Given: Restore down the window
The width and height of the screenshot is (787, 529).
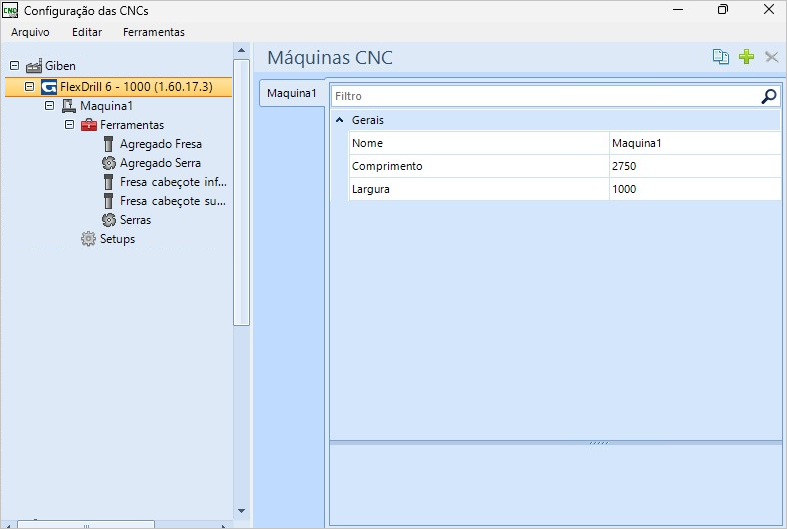Looking at the screenshot, I should (x=723, y=10).
